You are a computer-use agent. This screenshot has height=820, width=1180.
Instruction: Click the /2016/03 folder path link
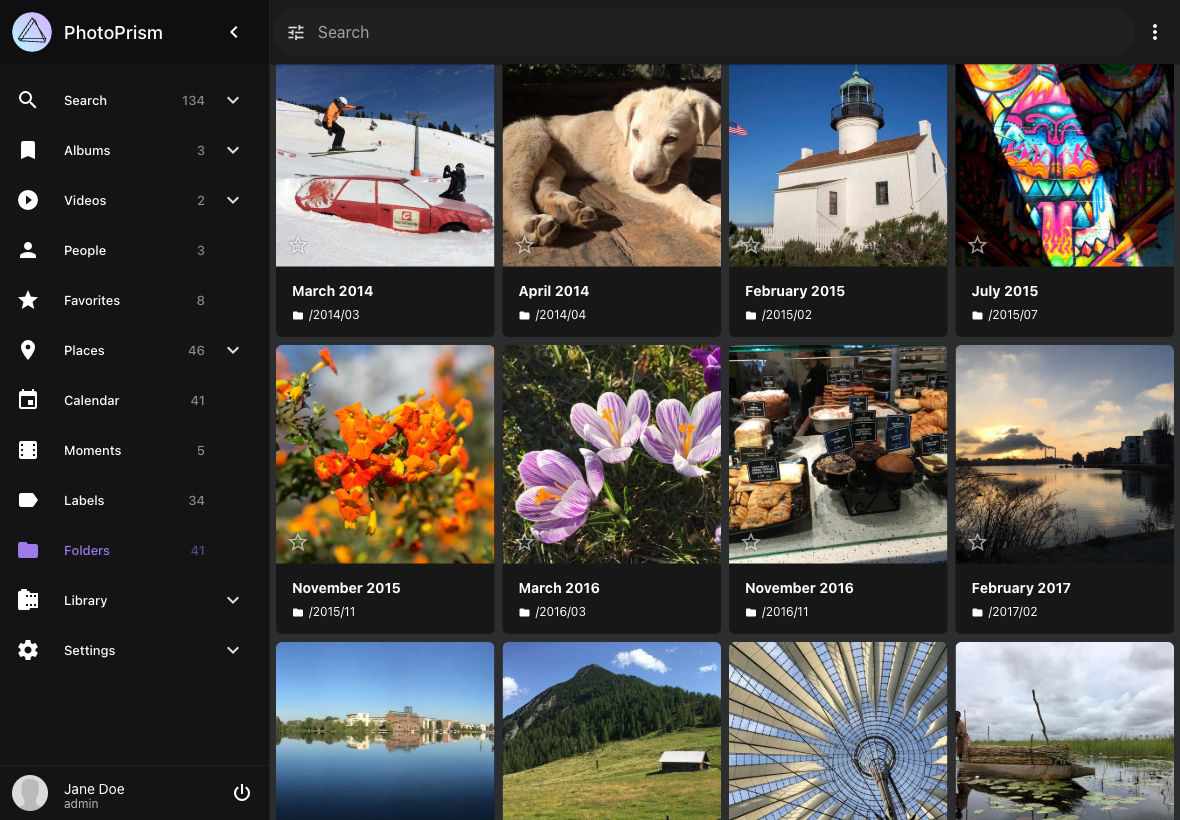[x=560, y=612]
